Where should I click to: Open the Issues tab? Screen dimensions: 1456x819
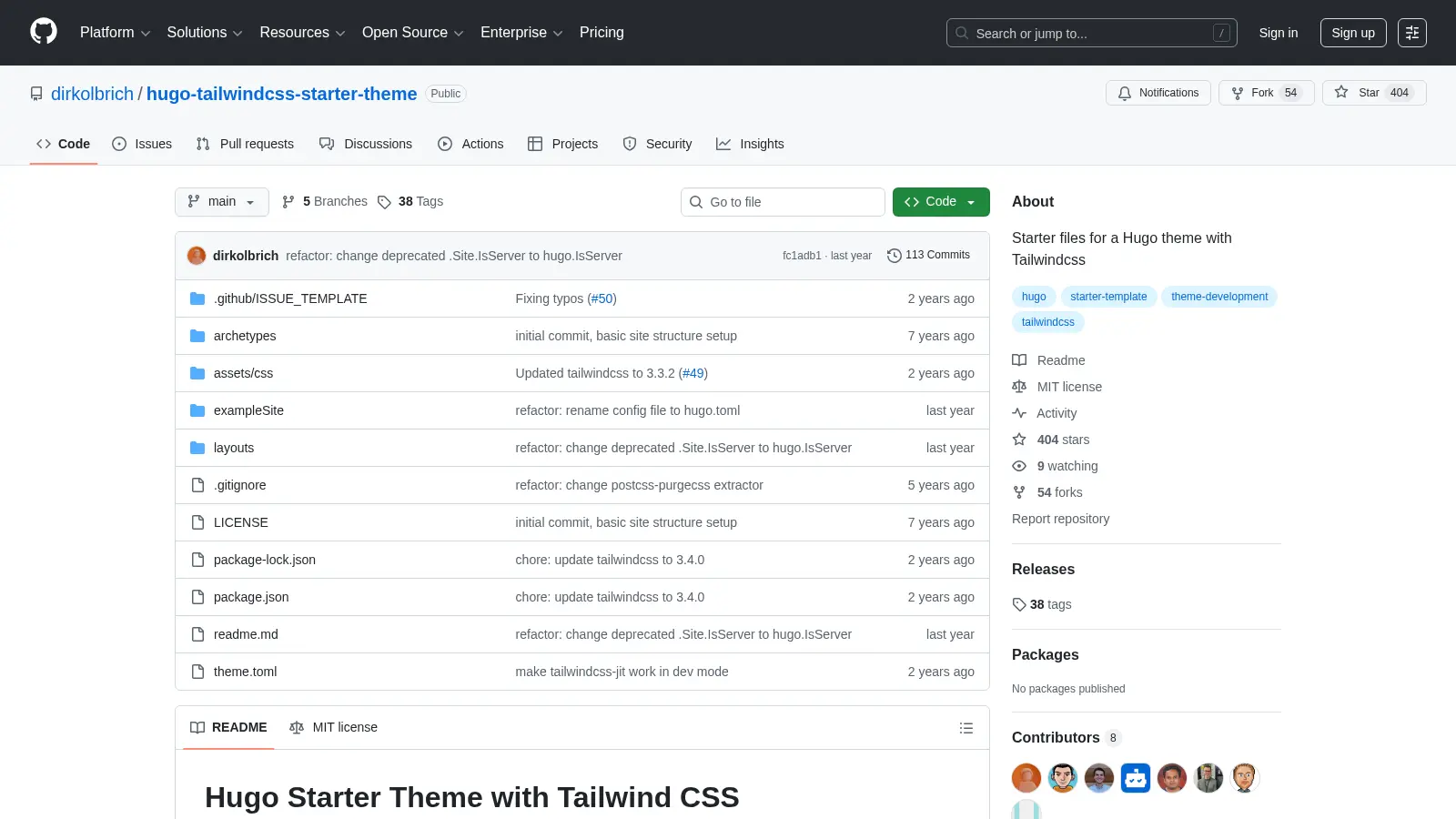142,144
